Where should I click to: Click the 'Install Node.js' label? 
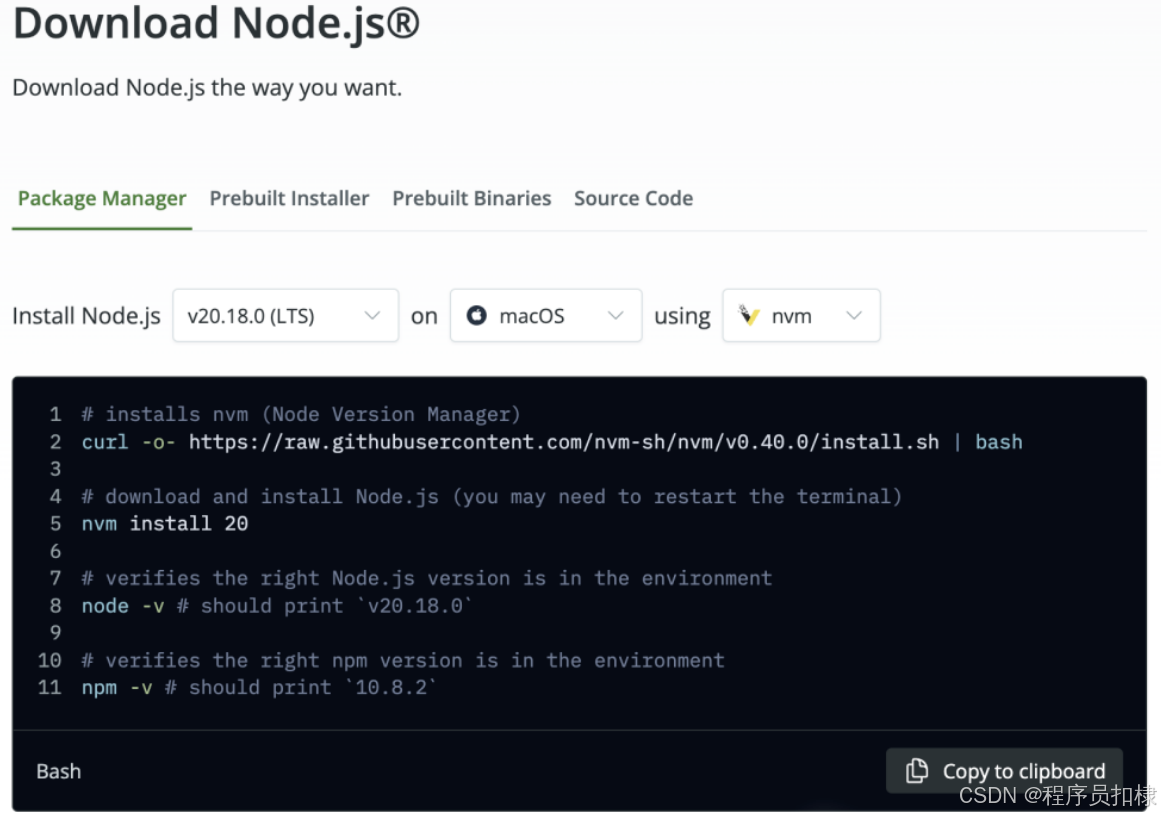[x=86, y=316]
